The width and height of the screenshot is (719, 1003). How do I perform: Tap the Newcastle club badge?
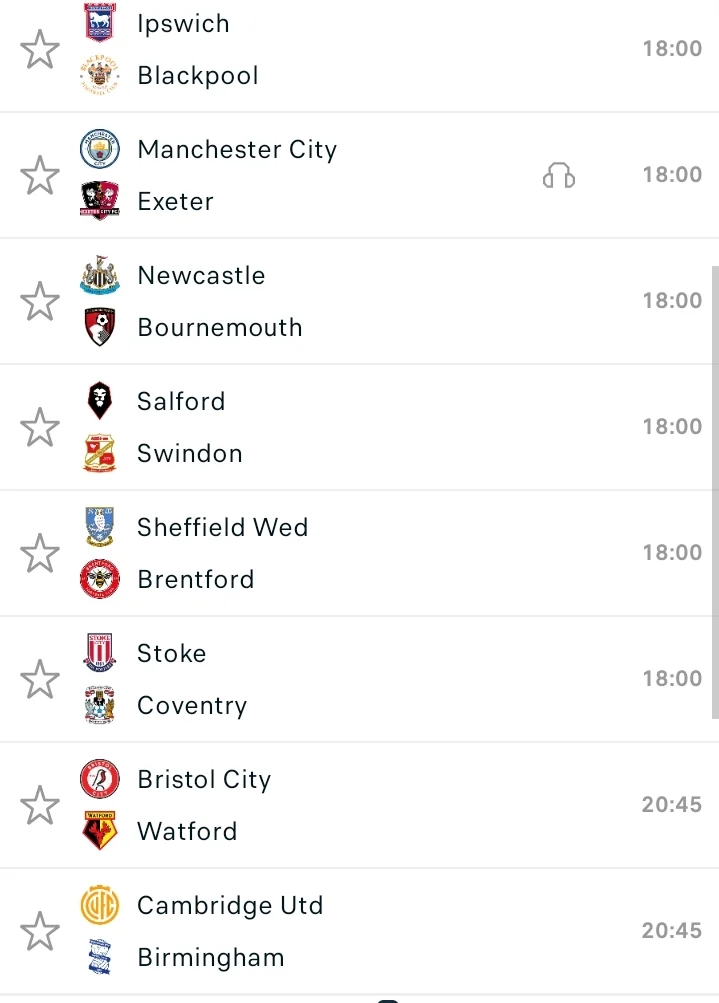pyautogui.click(x=99, y=275)
